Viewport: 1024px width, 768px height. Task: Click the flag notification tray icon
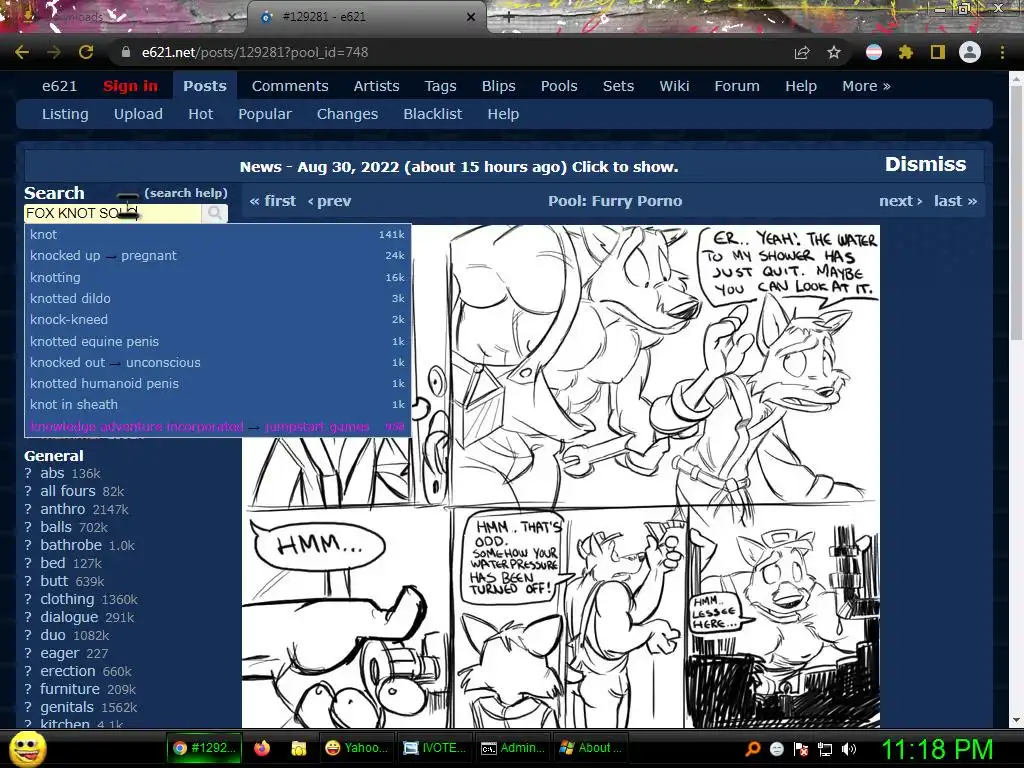coord(801,749)
